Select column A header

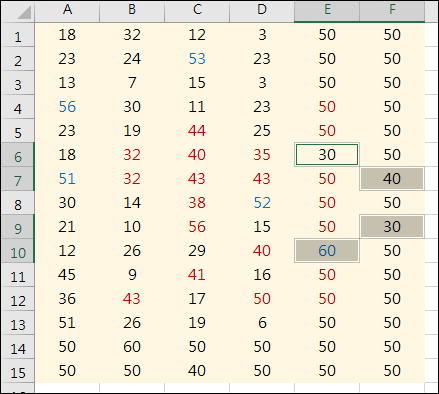point(67,11)
